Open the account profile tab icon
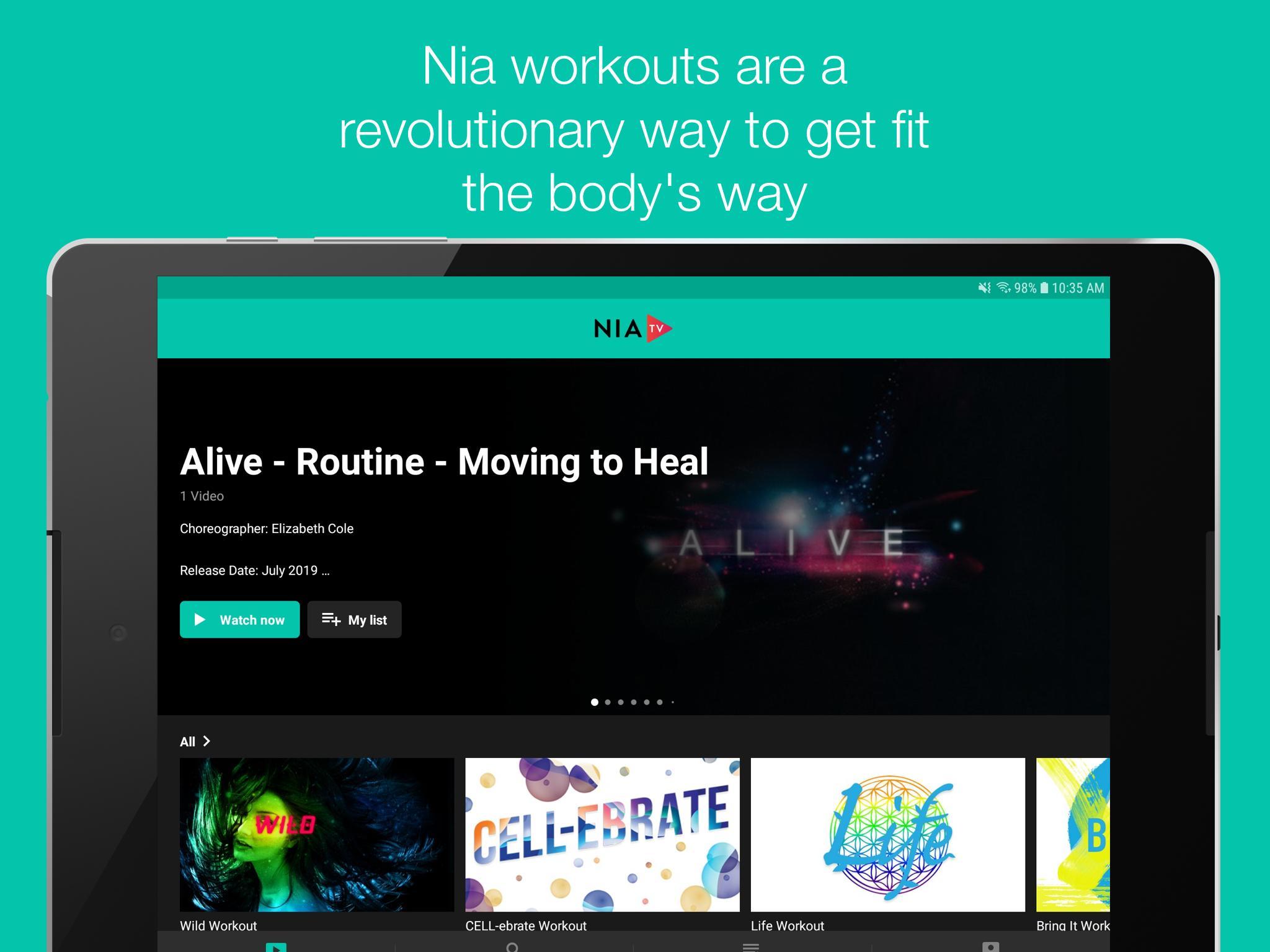The image size is (1270, 952). coord(990,947)
